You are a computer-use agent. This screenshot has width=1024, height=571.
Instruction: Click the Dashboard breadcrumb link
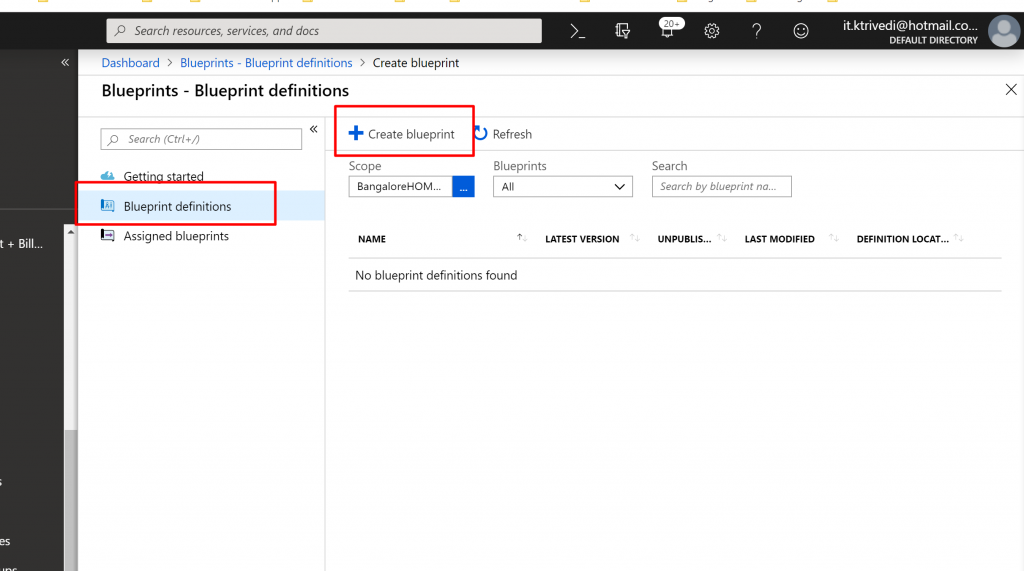click(130, 63)
